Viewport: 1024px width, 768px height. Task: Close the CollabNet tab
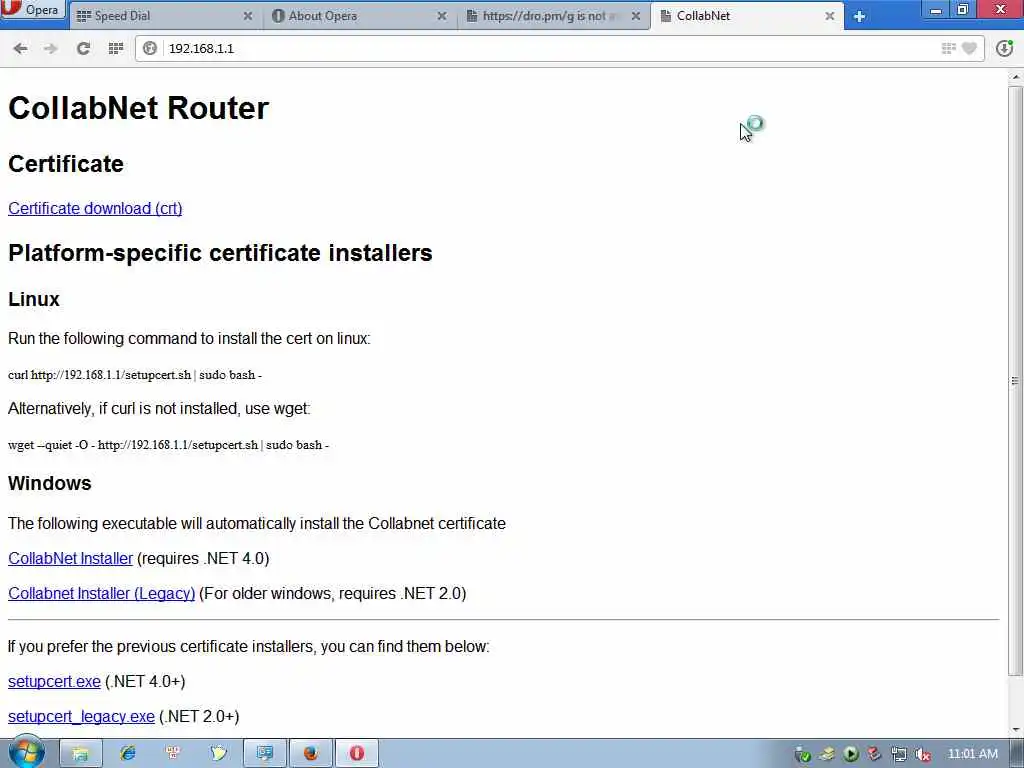coord(829,16)
